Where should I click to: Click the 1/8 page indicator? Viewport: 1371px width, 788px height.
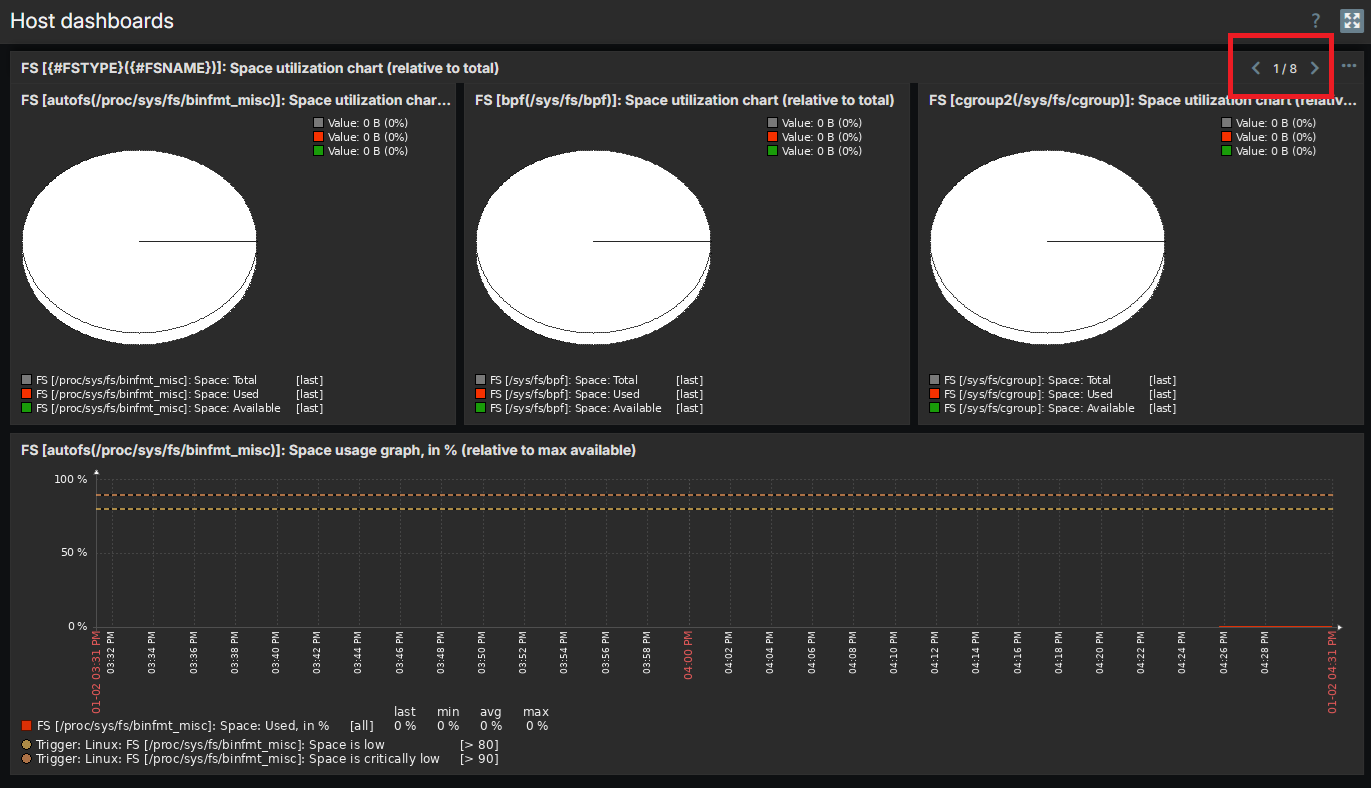pos(1285,69)
